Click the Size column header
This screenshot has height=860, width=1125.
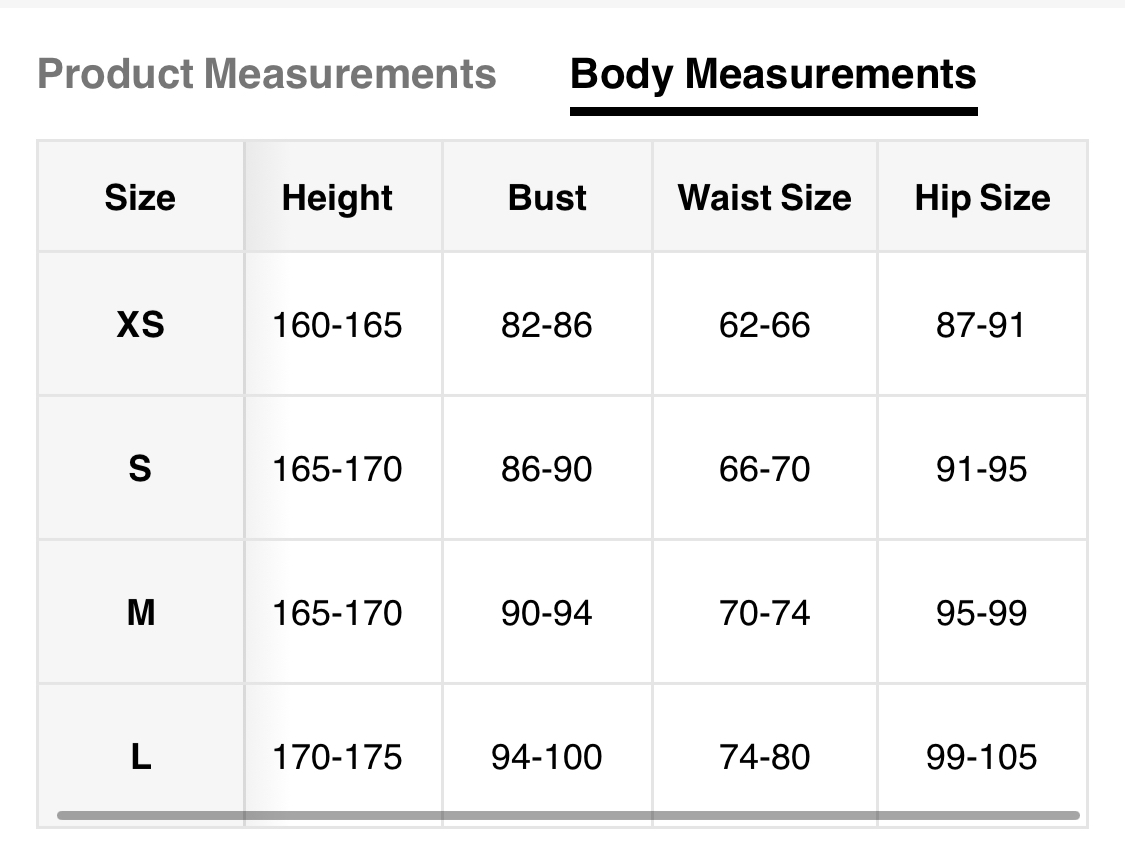click(140, 197)
